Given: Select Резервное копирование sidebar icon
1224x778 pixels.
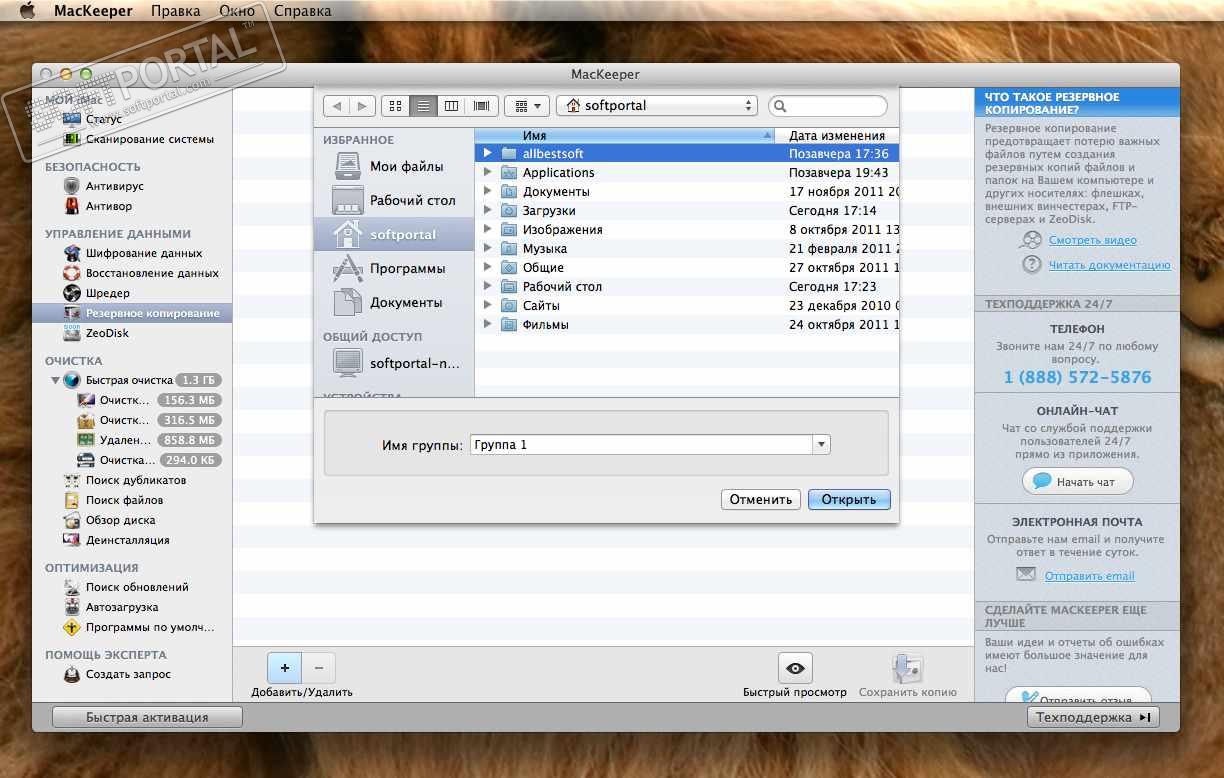Looking at the screenshot, I should 72,313.
